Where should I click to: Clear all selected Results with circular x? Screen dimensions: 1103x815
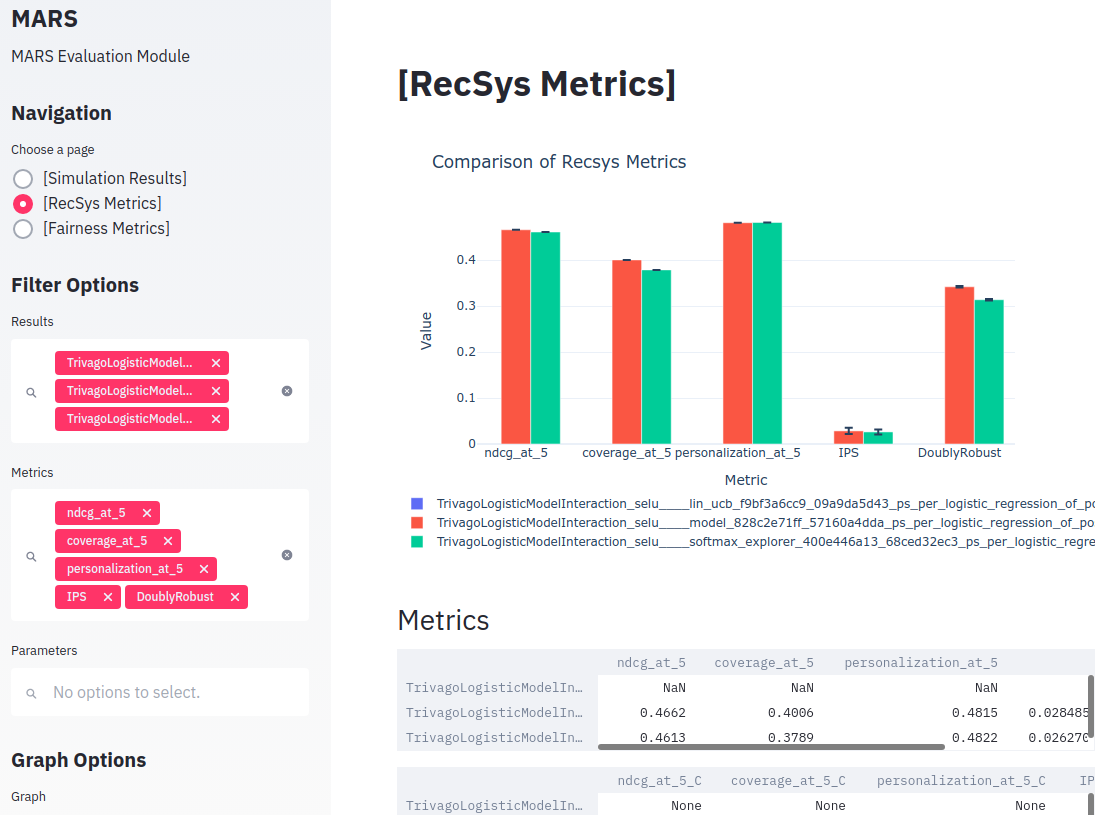[x=287, y=391]
